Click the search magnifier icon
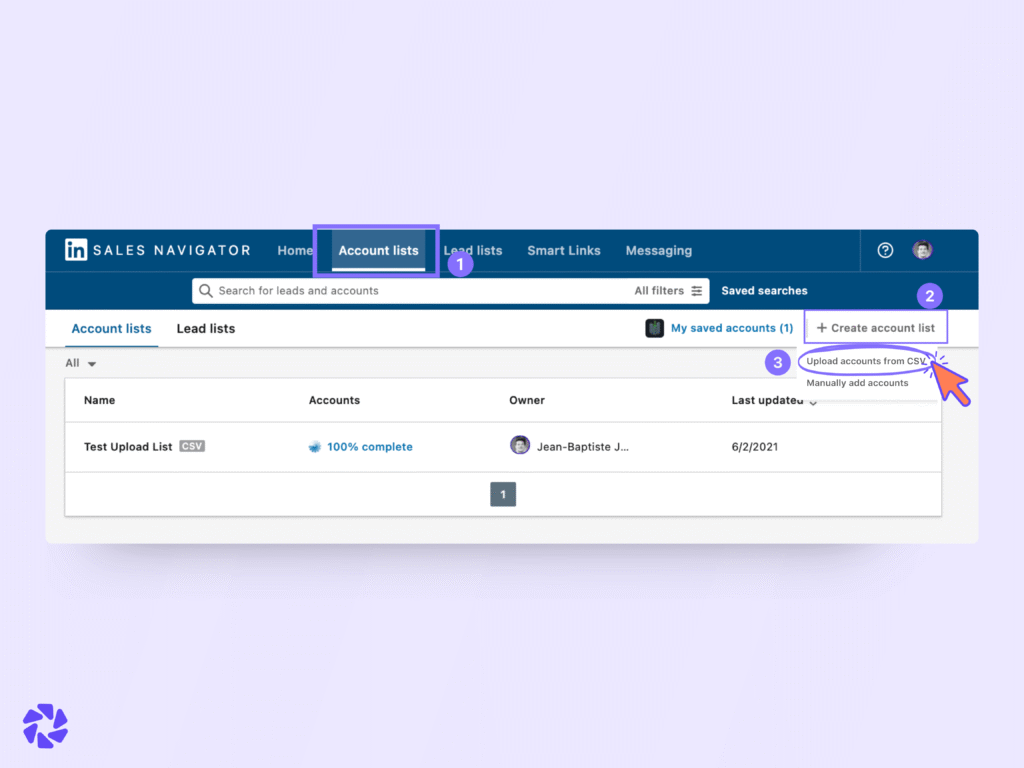This screenshot has width=1024, height=768. pos(207,290)
